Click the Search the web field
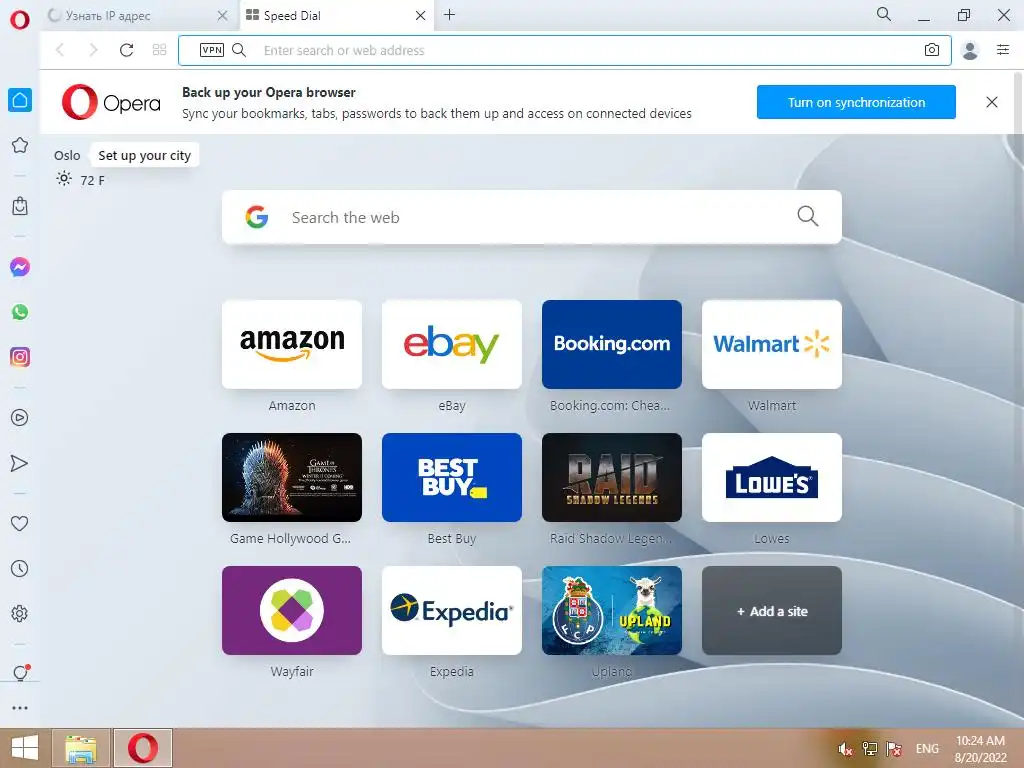Screen dimensions: 1024x768 click(x=532, y=217)
